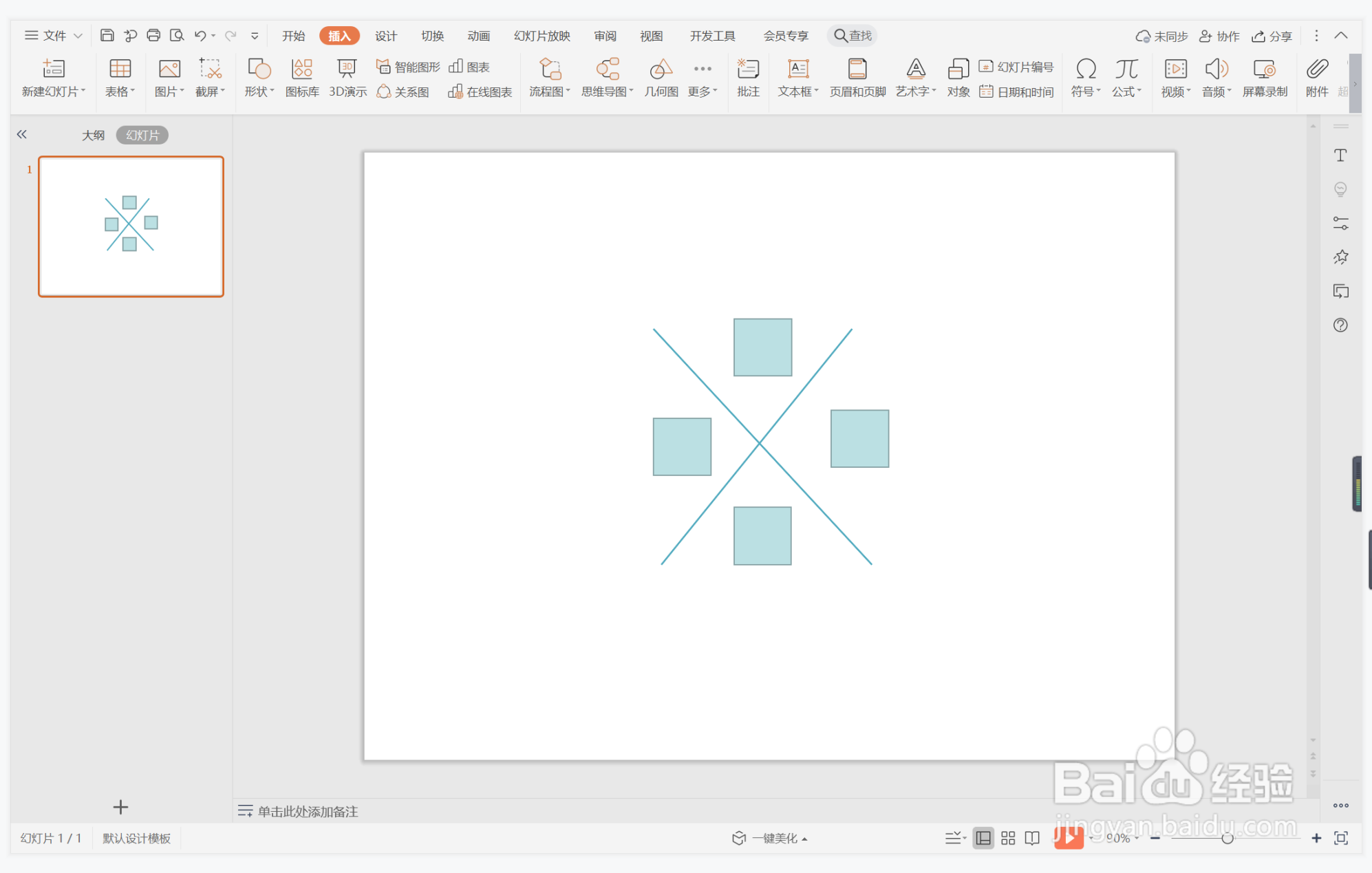Switch to reading view mode

(x=1032, y=838)
